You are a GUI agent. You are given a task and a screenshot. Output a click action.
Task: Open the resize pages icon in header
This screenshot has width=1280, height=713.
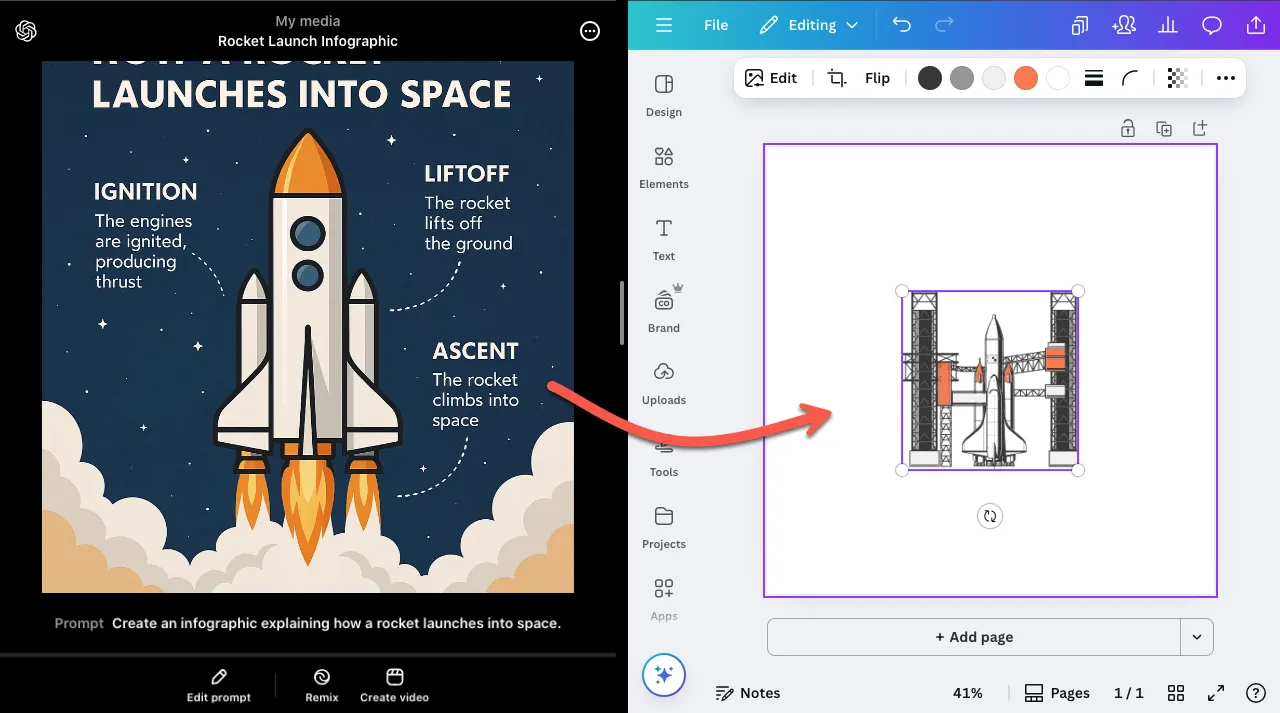click(x=1080, y=25)
